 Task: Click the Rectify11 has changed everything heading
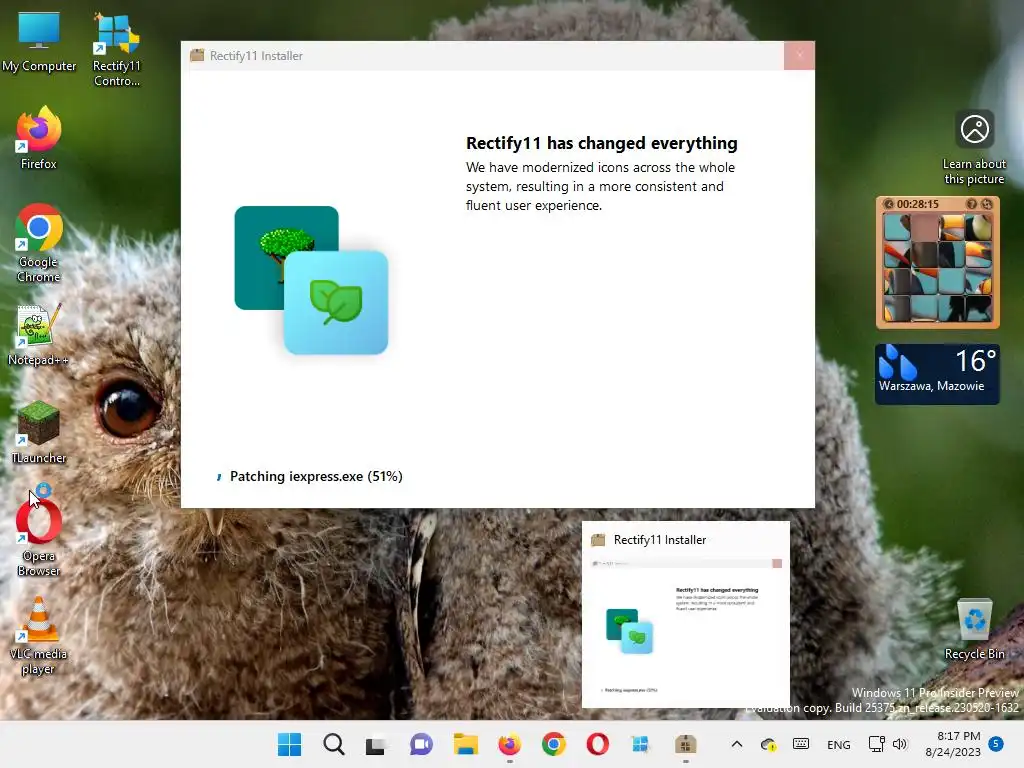click(x=601, y=143)
